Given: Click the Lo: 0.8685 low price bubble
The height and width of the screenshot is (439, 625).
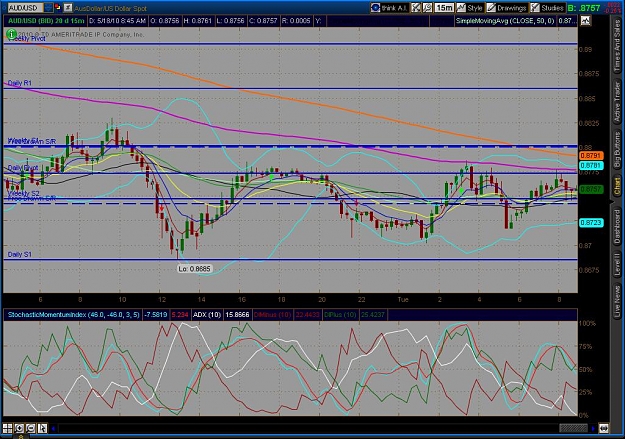Looking at the screenshot, I should point(194,269).
